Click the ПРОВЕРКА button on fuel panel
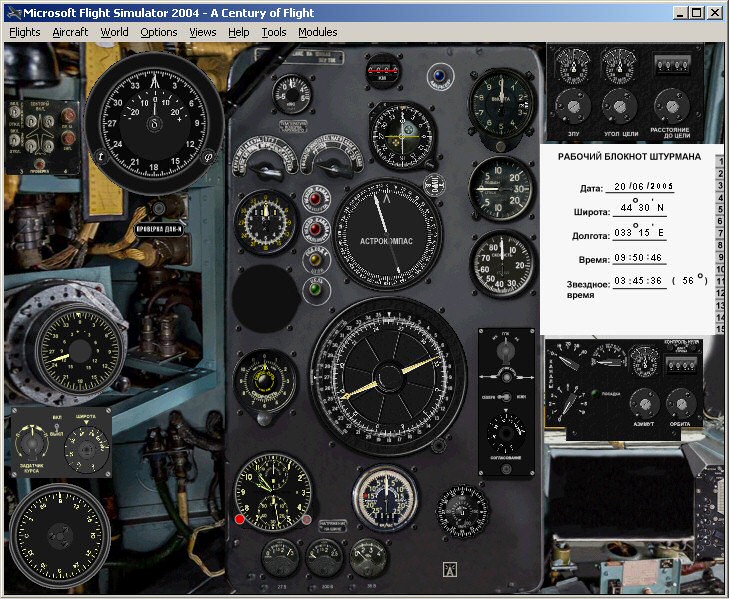The width and height of the screenshot is (729, 599). pos(40,164)
